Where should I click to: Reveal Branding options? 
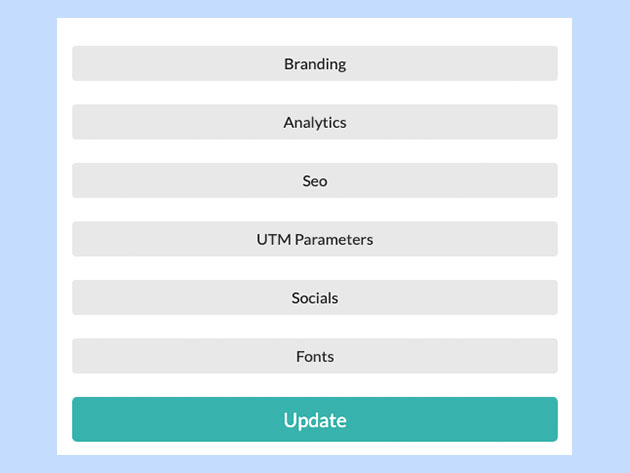[x=314, y=64]
